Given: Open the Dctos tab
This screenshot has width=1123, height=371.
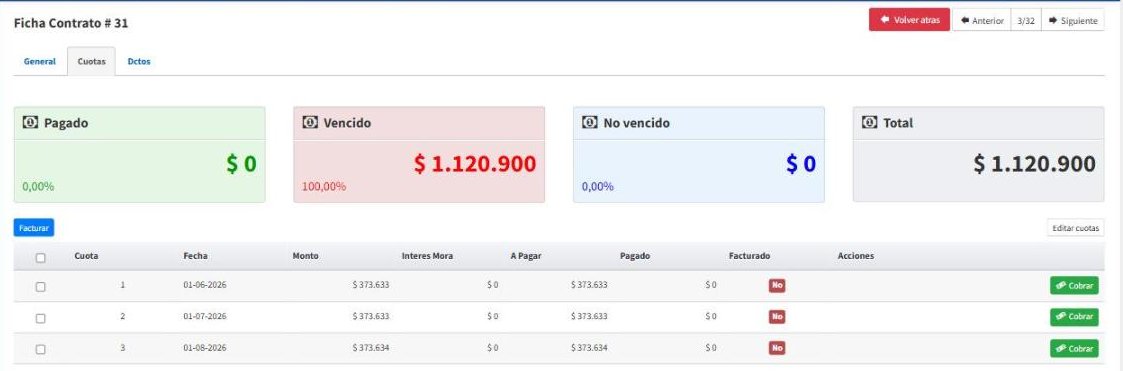Looking at the screenshot, I should (x=139, y=62).
